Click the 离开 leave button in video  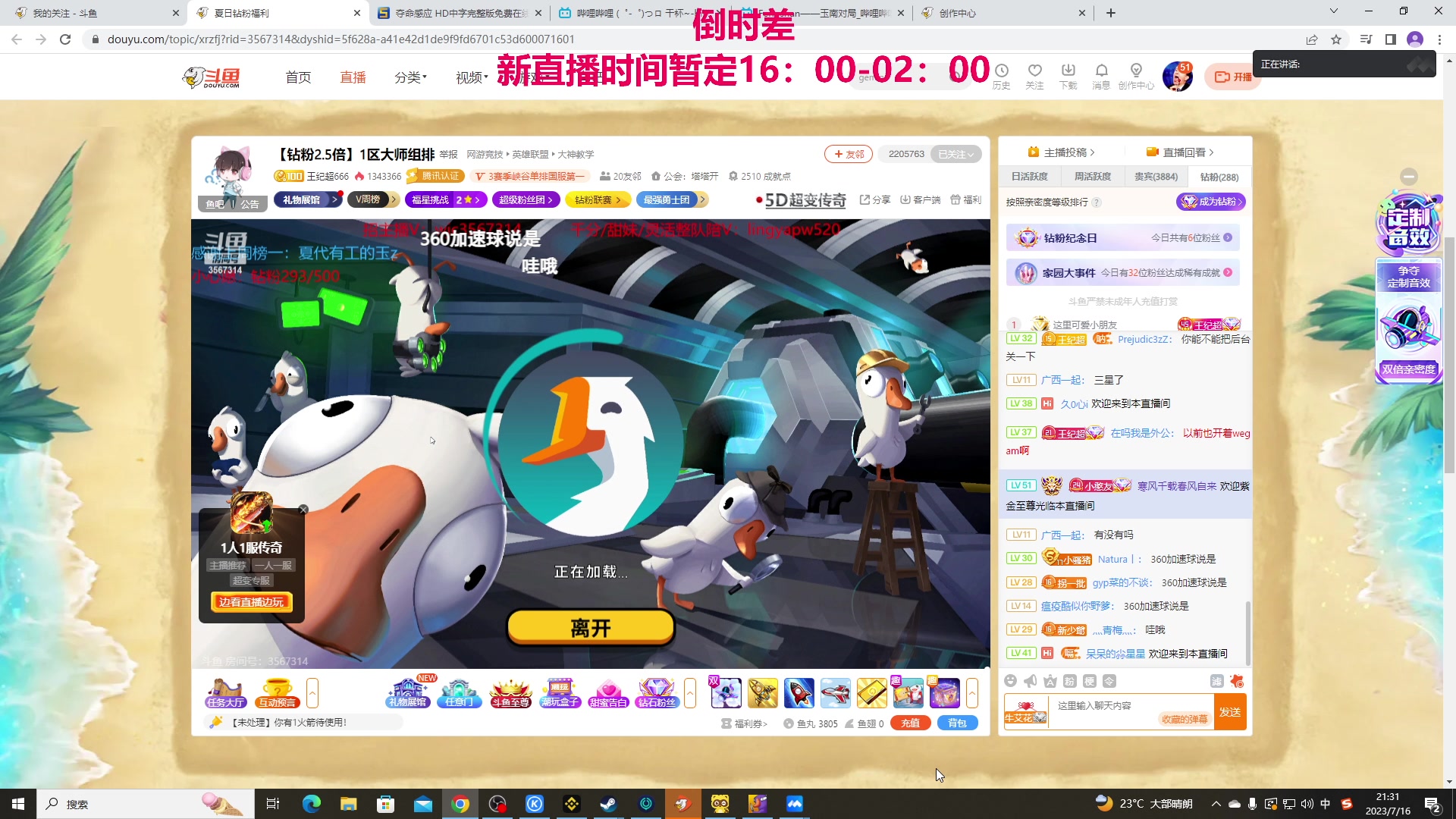pyautogui.click(x=590, y=628)
